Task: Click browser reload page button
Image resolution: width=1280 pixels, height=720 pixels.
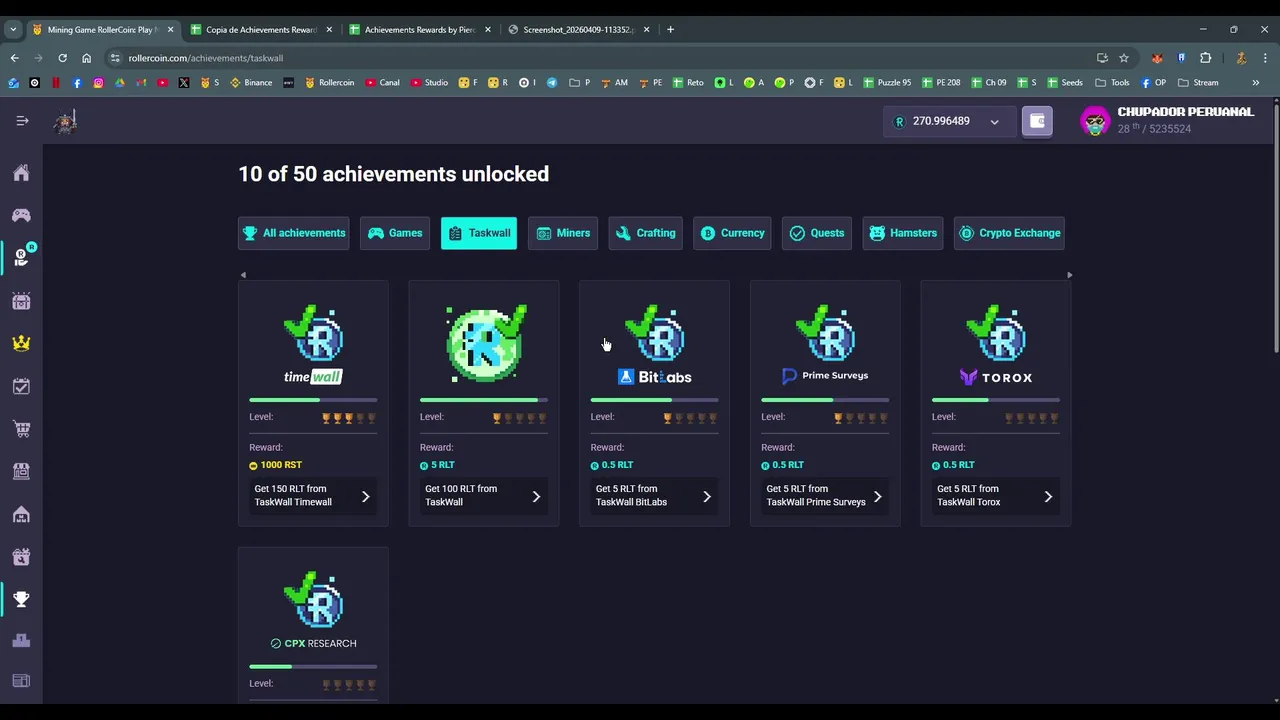Action: pyautogui.click(x=62, y=58)
